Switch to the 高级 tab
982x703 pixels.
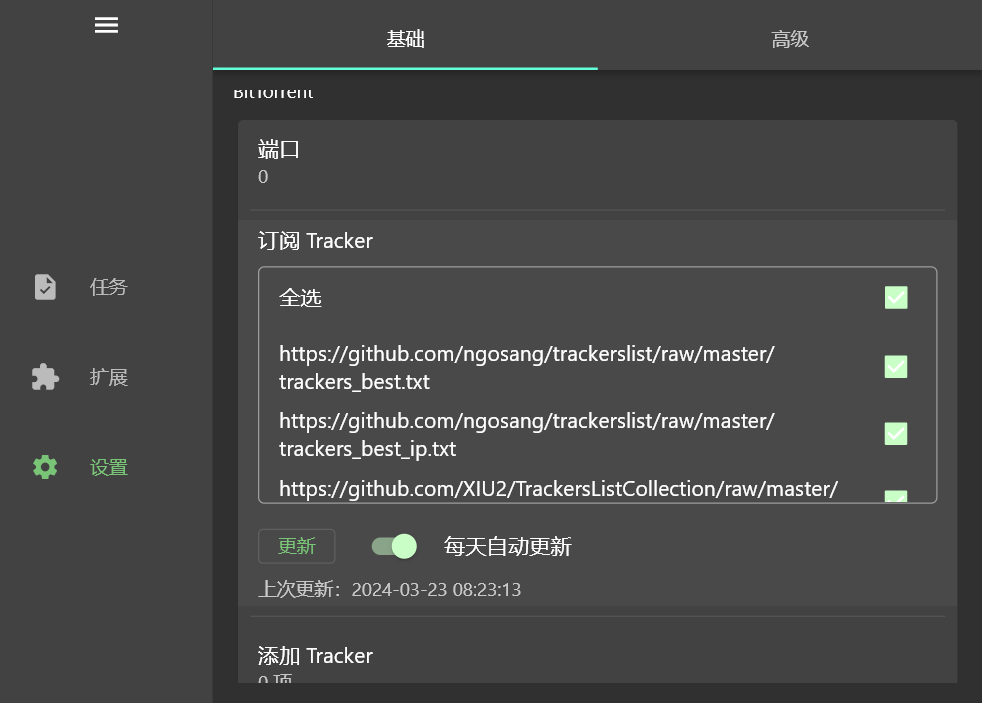click(790, 39)
